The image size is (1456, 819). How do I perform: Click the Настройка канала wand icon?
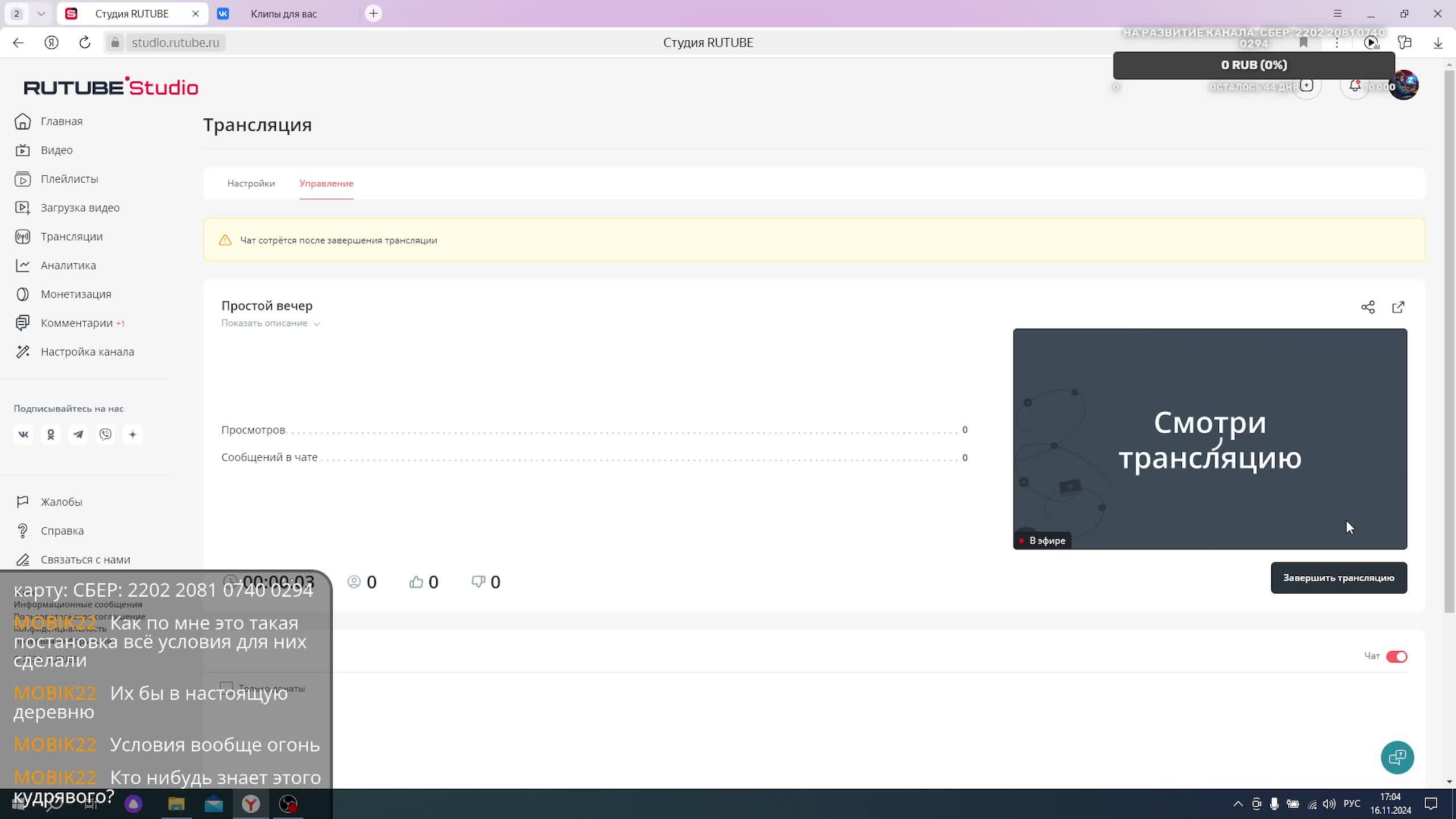(23, 351)
